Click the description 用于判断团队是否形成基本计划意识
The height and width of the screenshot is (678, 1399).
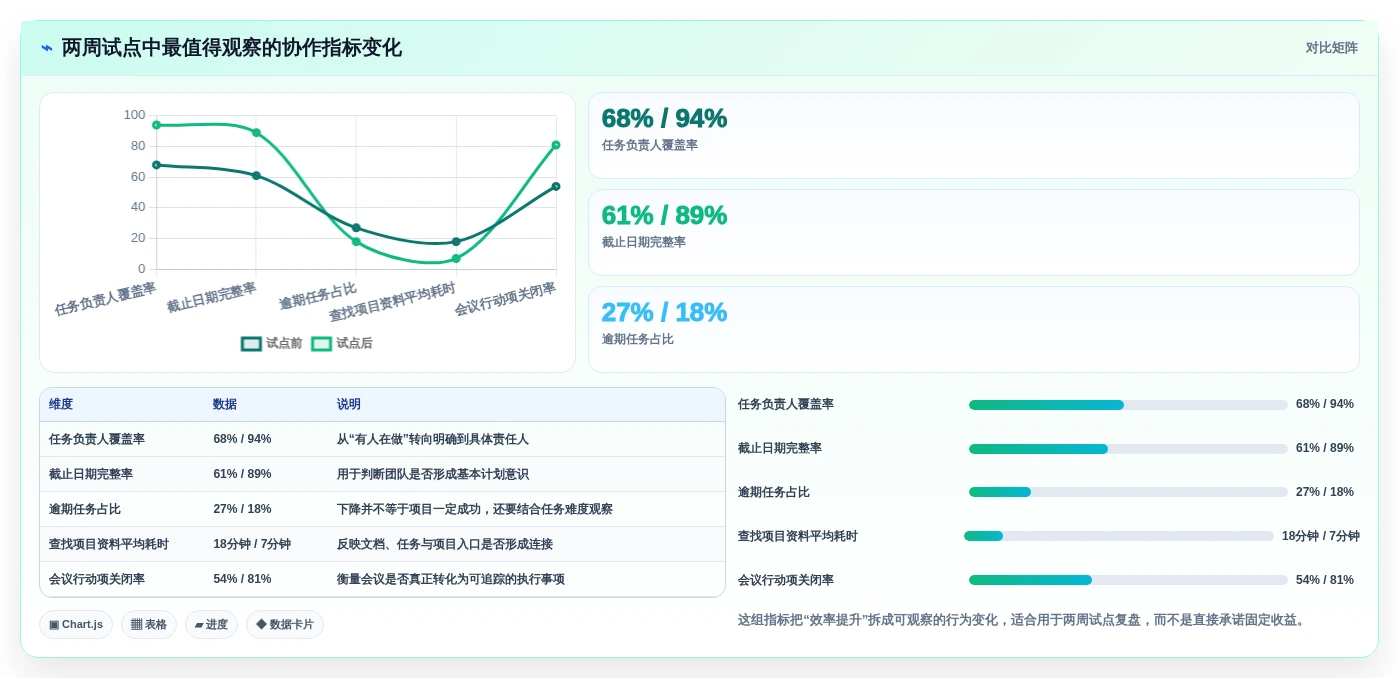pos(433,474)
